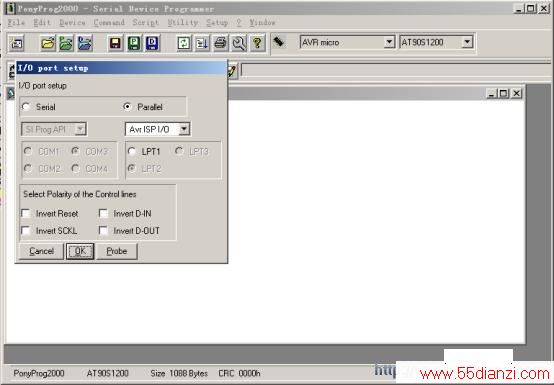The image size is (554, 385).
Task: Select the COM3 radio button
Action: point(75,152)
